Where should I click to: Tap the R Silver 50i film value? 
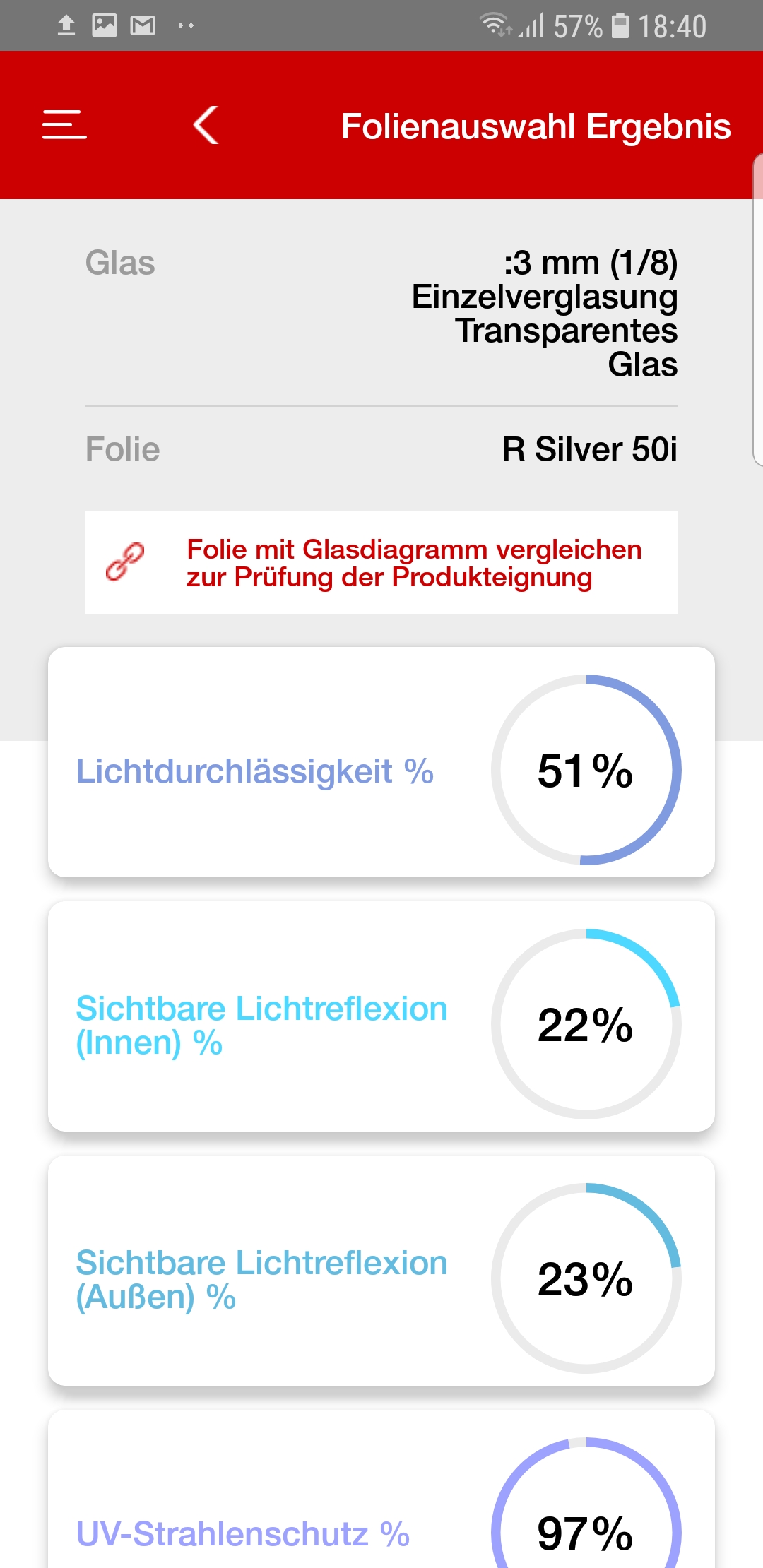click(589, 449)
